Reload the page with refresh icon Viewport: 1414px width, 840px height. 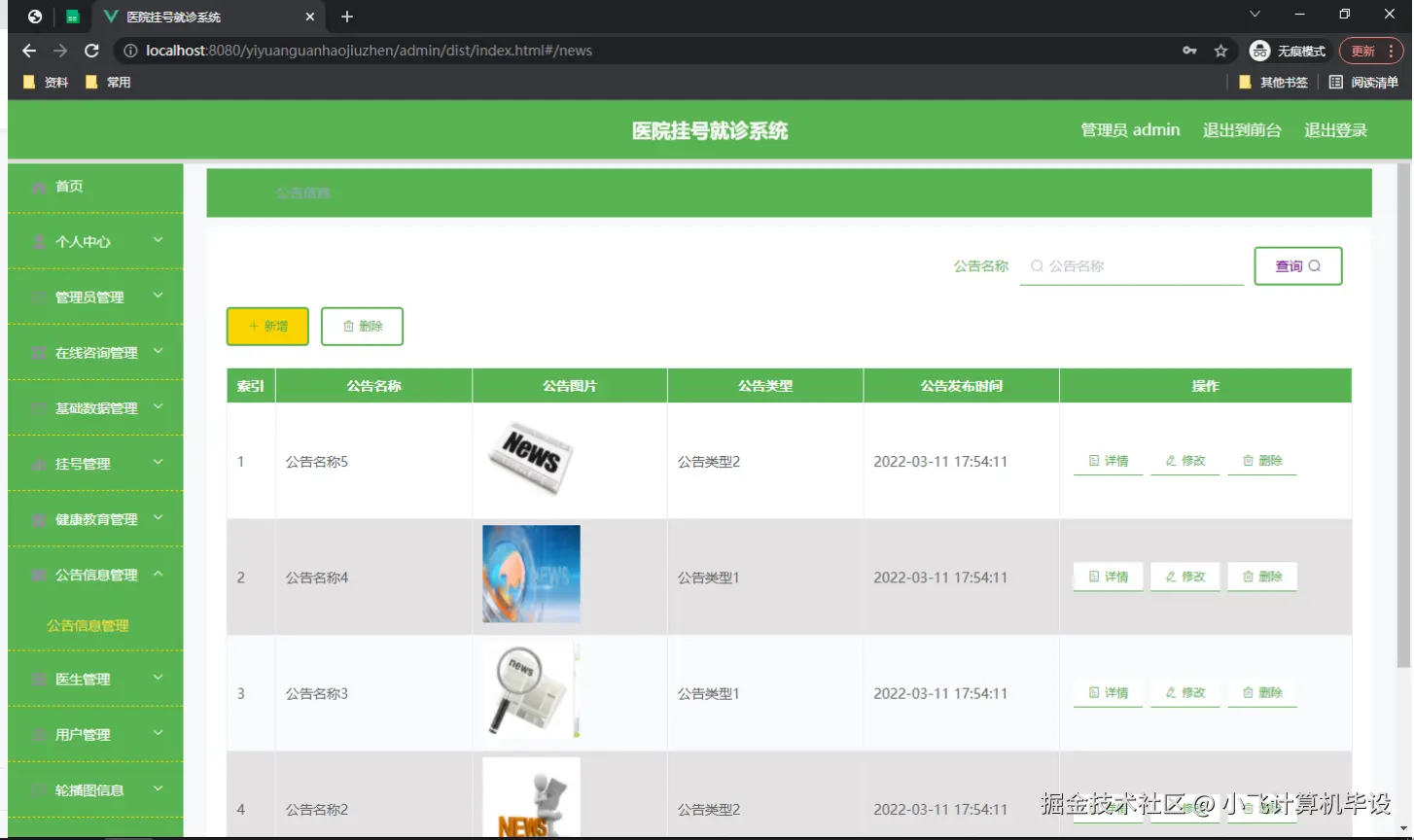tap(91, 51)
